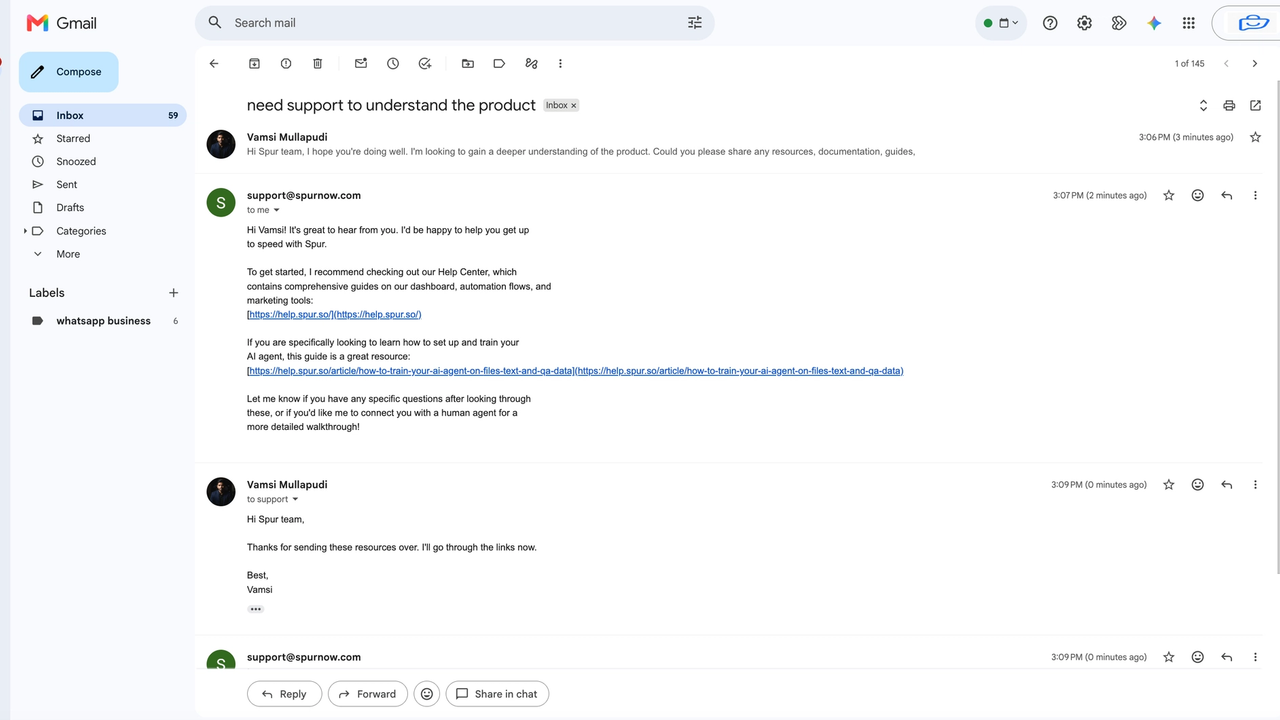Image resolution: width=1280 pixels, height=720 pixels.
Task: Open conversation in new window
Action: 1256,105
